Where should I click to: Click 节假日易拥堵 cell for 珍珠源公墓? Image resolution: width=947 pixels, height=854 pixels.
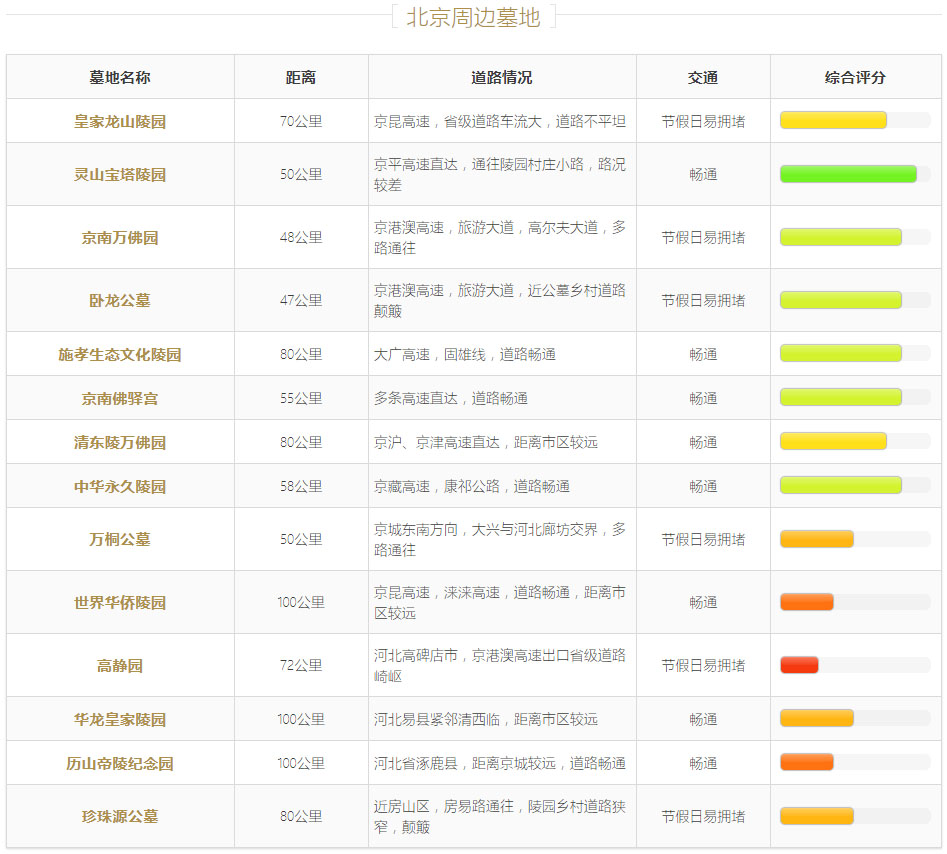click(703, 817)
